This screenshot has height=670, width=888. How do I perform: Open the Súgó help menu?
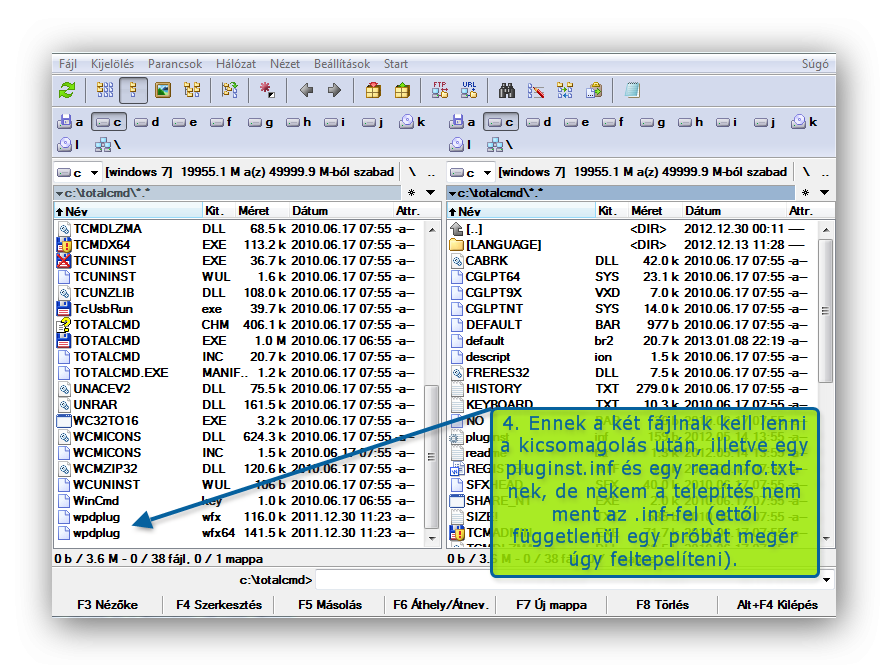coord(815,64)
